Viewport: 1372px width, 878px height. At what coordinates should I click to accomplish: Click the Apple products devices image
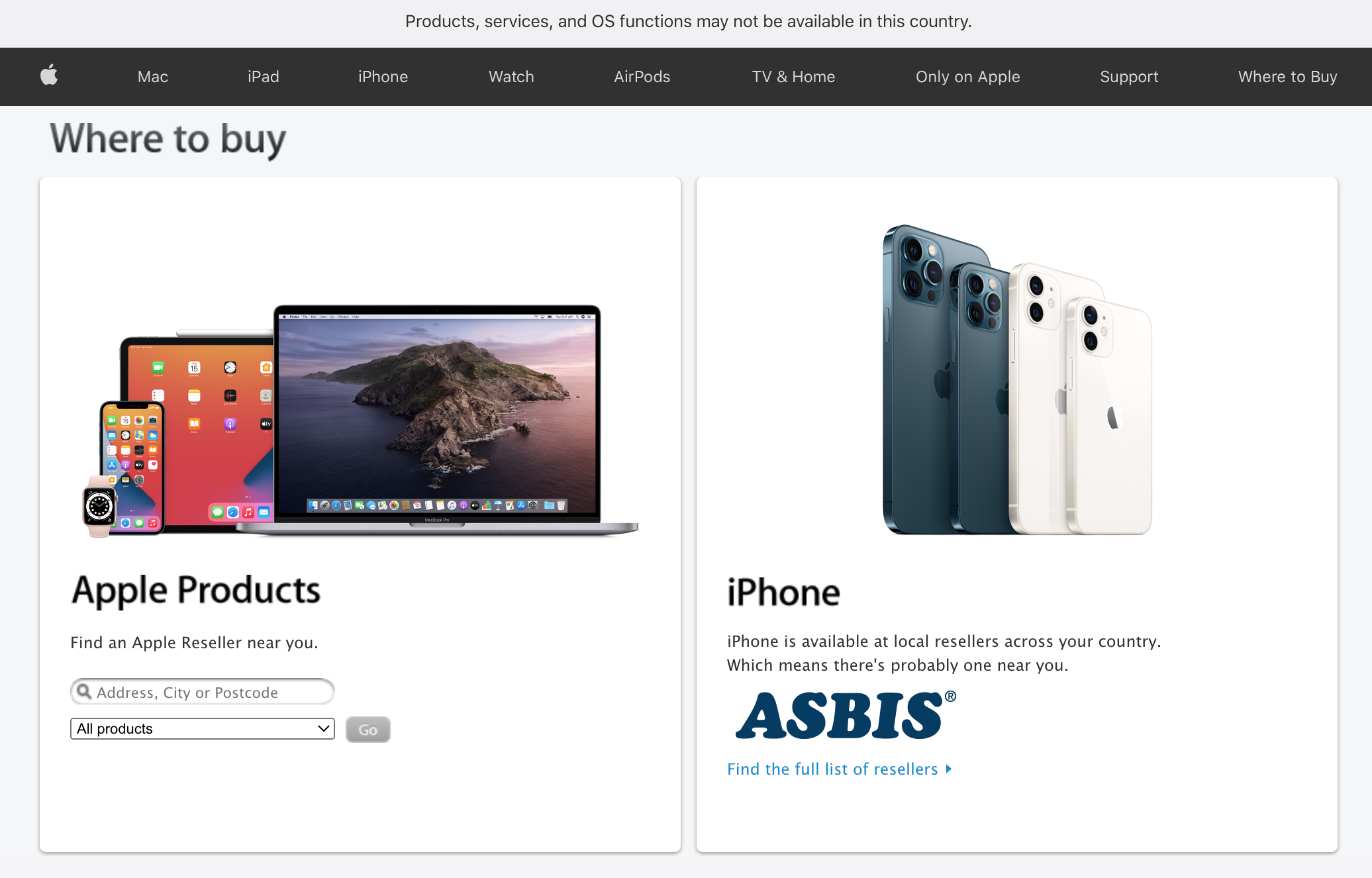coord(360,420)
